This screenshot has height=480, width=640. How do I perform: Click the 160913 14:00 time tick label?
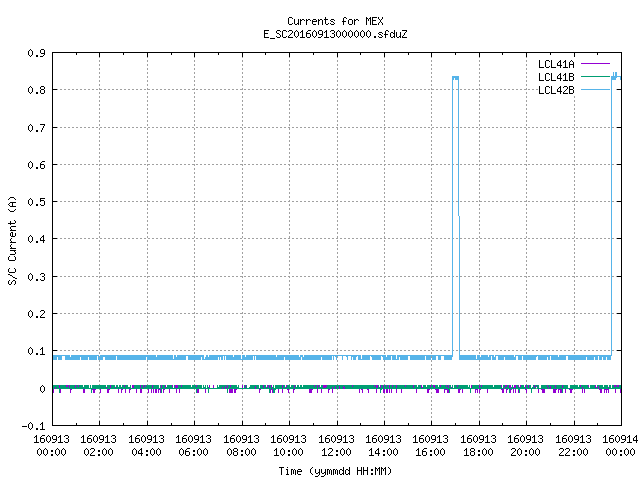pos(384,446)
